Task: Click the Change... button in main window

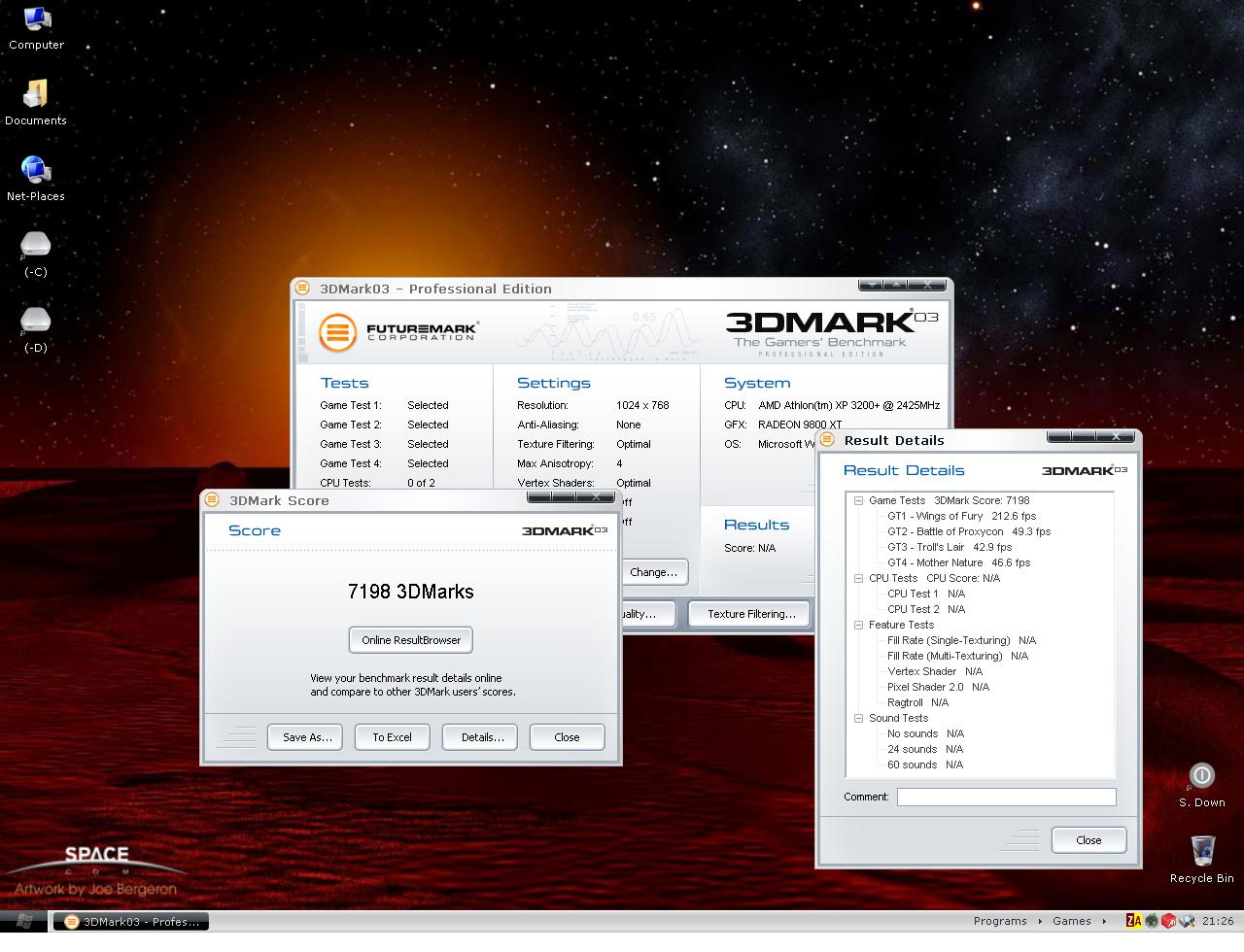Action: click(653, 572)
